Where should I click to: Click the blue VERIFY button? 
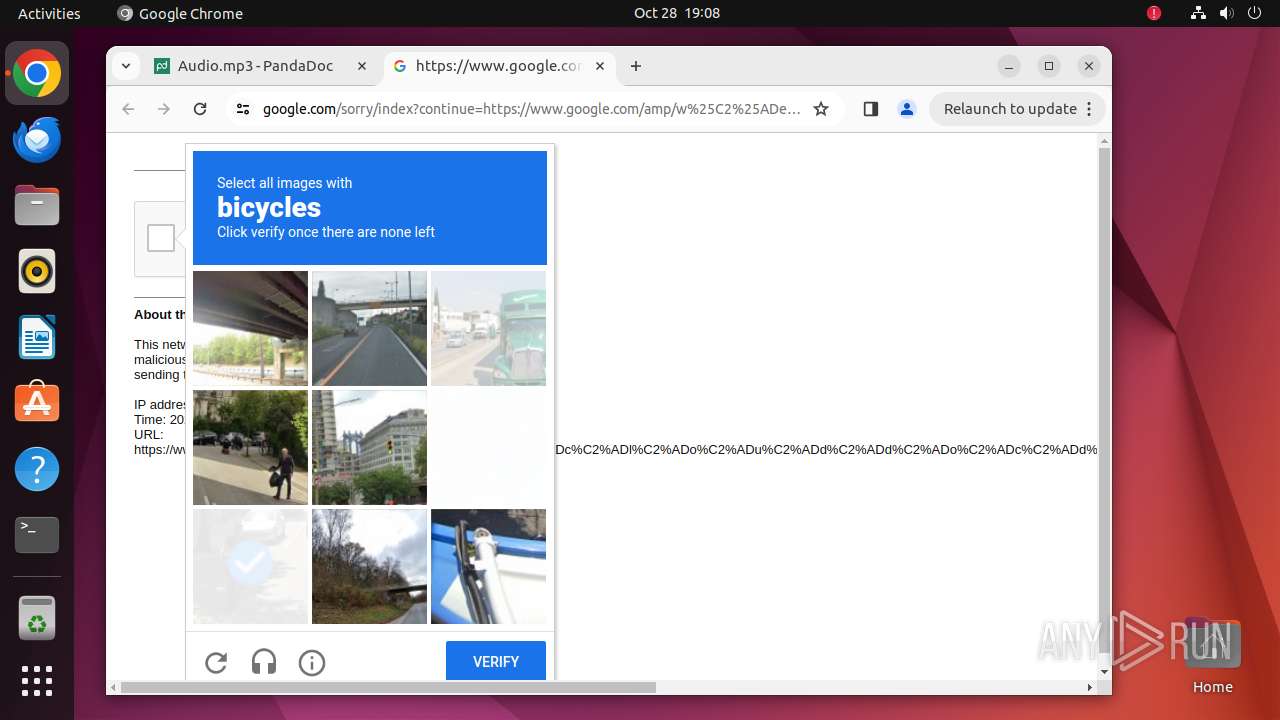coord(496,661)
